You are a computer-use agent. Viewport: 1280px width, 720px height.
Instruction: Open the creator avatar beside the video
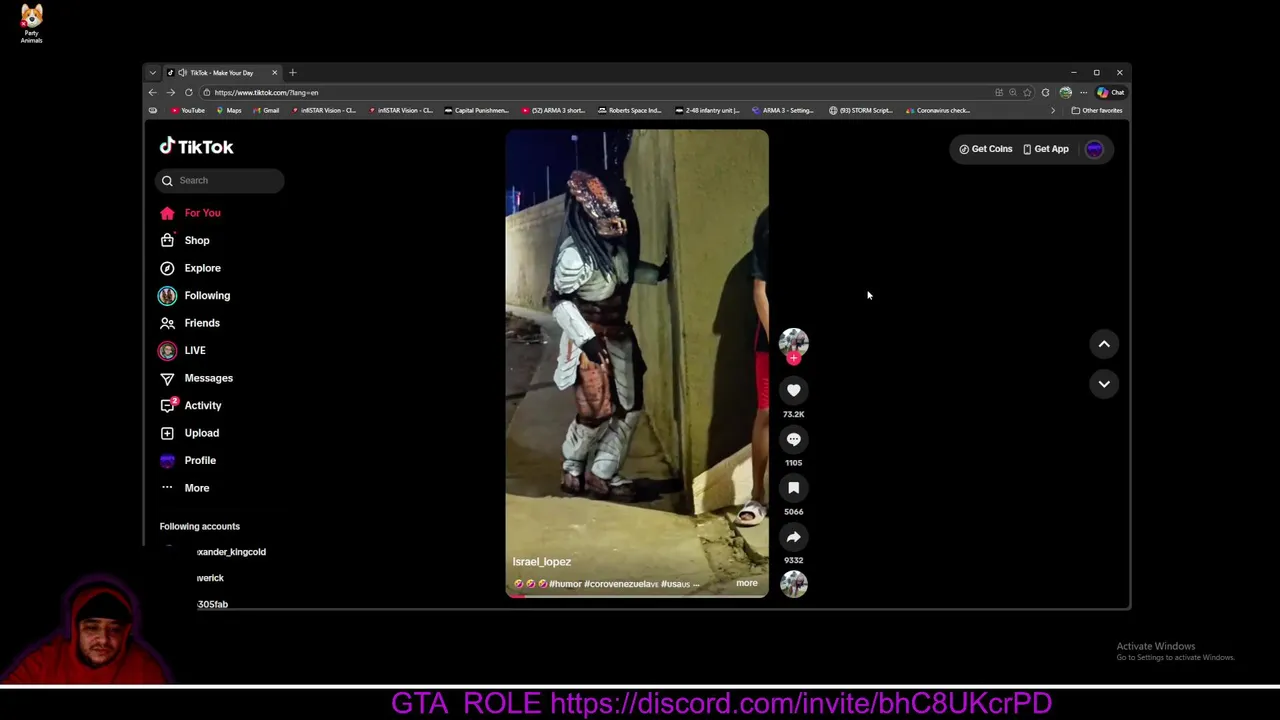click(793, 342)
